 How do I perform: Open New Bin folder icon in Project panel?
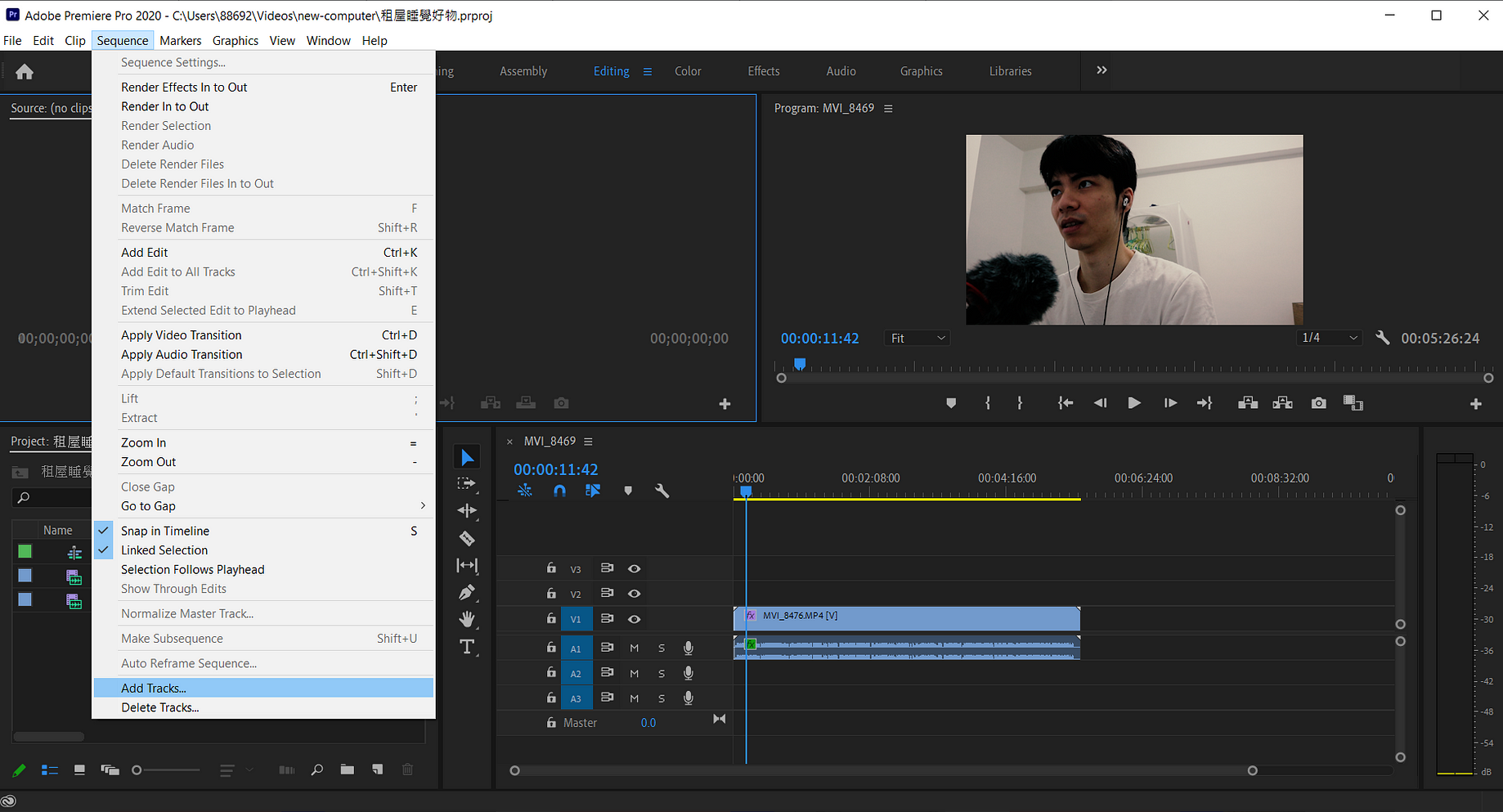point(348,769)
